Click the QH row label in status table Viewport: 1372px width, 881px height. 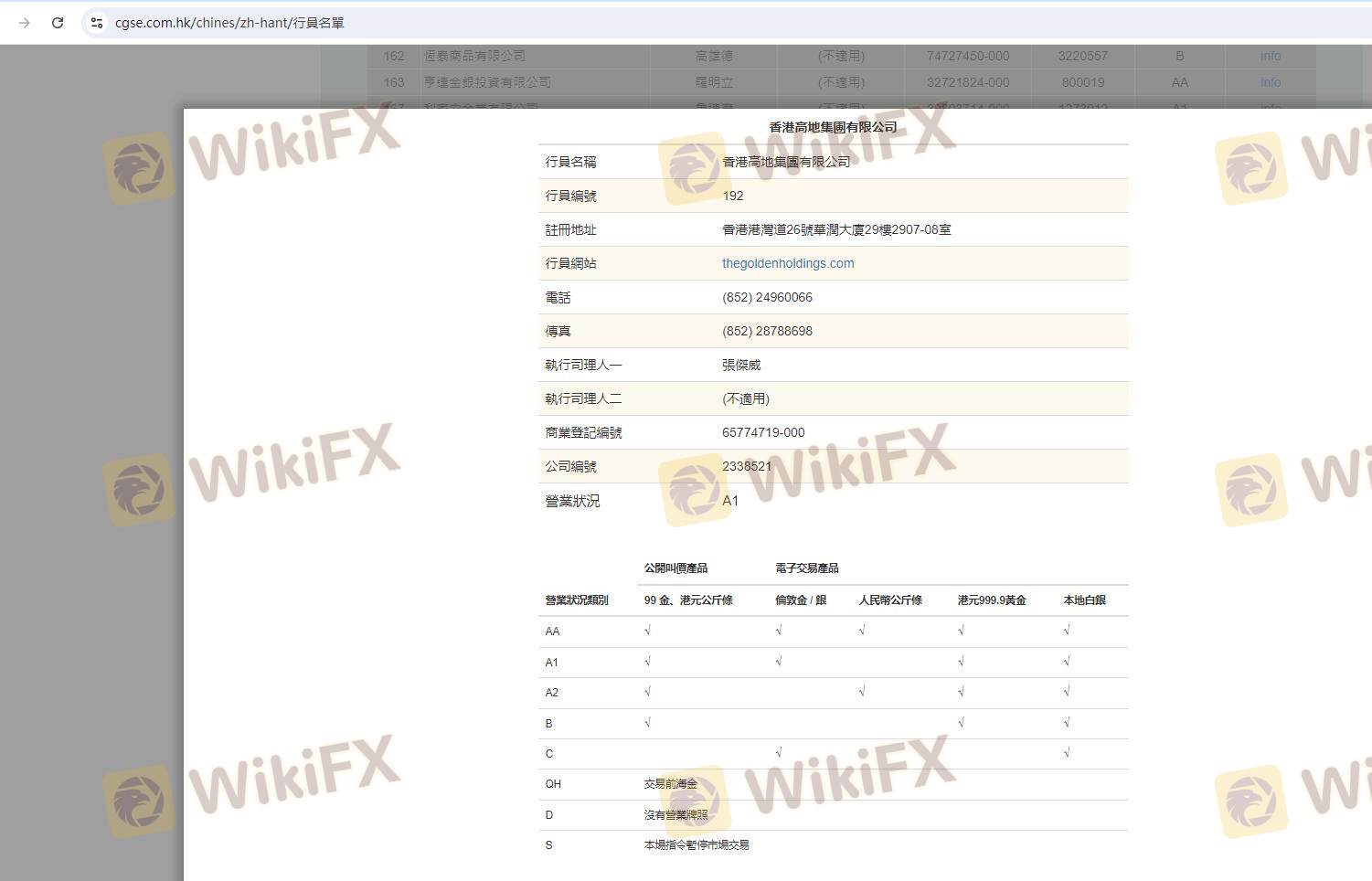pyautogui.click(x=553, y=784)
